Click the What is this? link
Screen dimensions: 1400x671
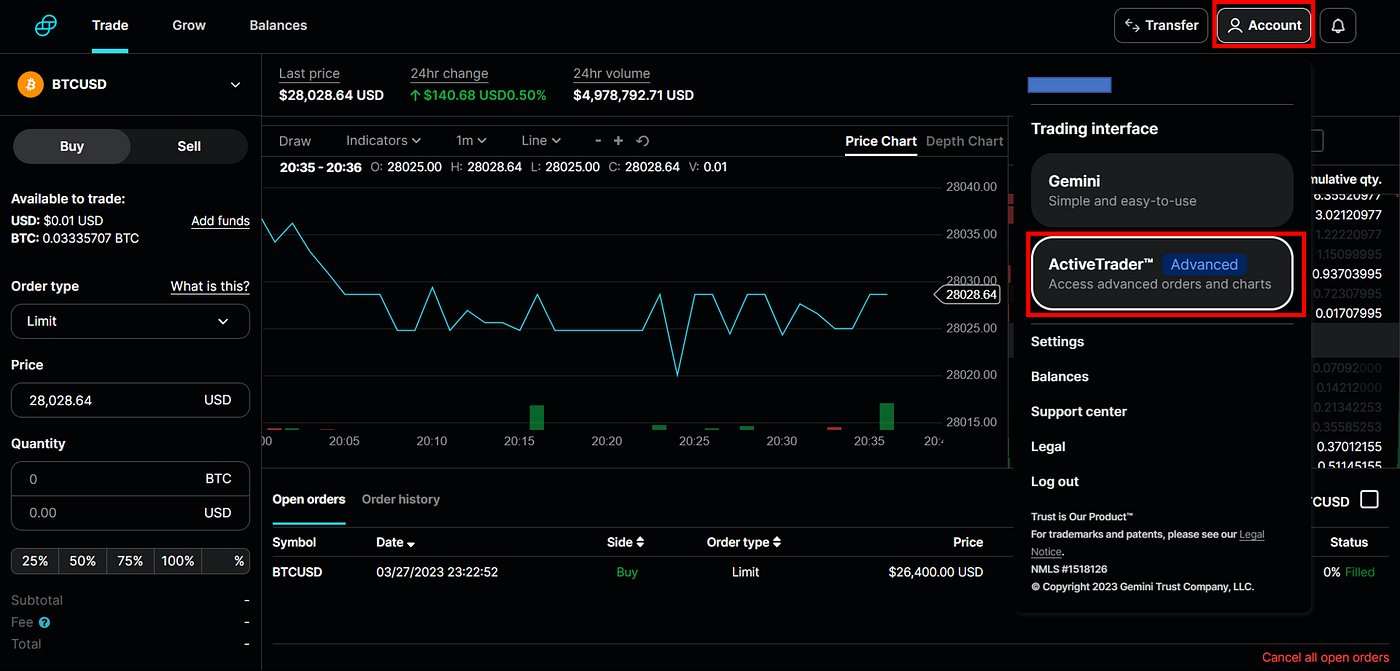[210, 286]
